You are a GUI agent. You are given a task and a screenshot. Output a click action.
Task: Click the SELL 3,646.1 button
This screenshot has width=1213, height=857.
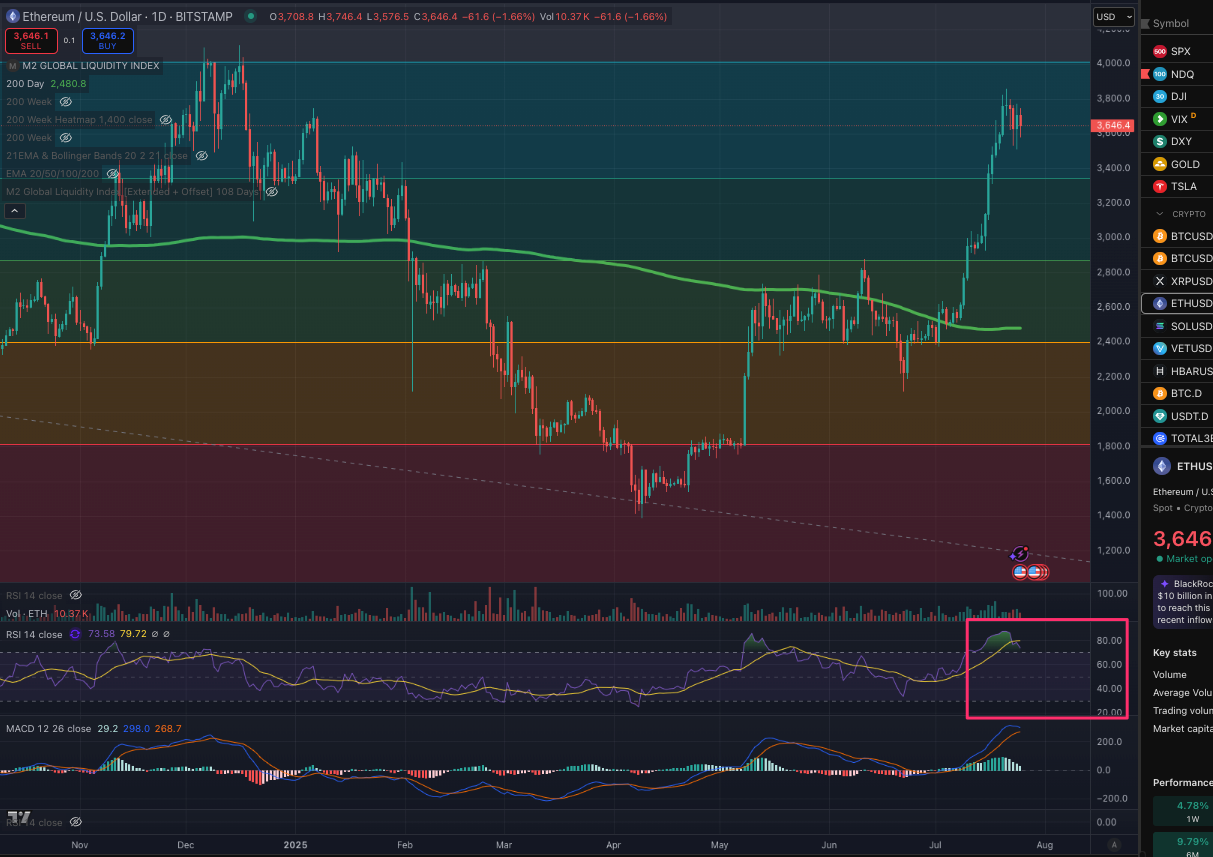pyautogui.click(x=30, y=40)
